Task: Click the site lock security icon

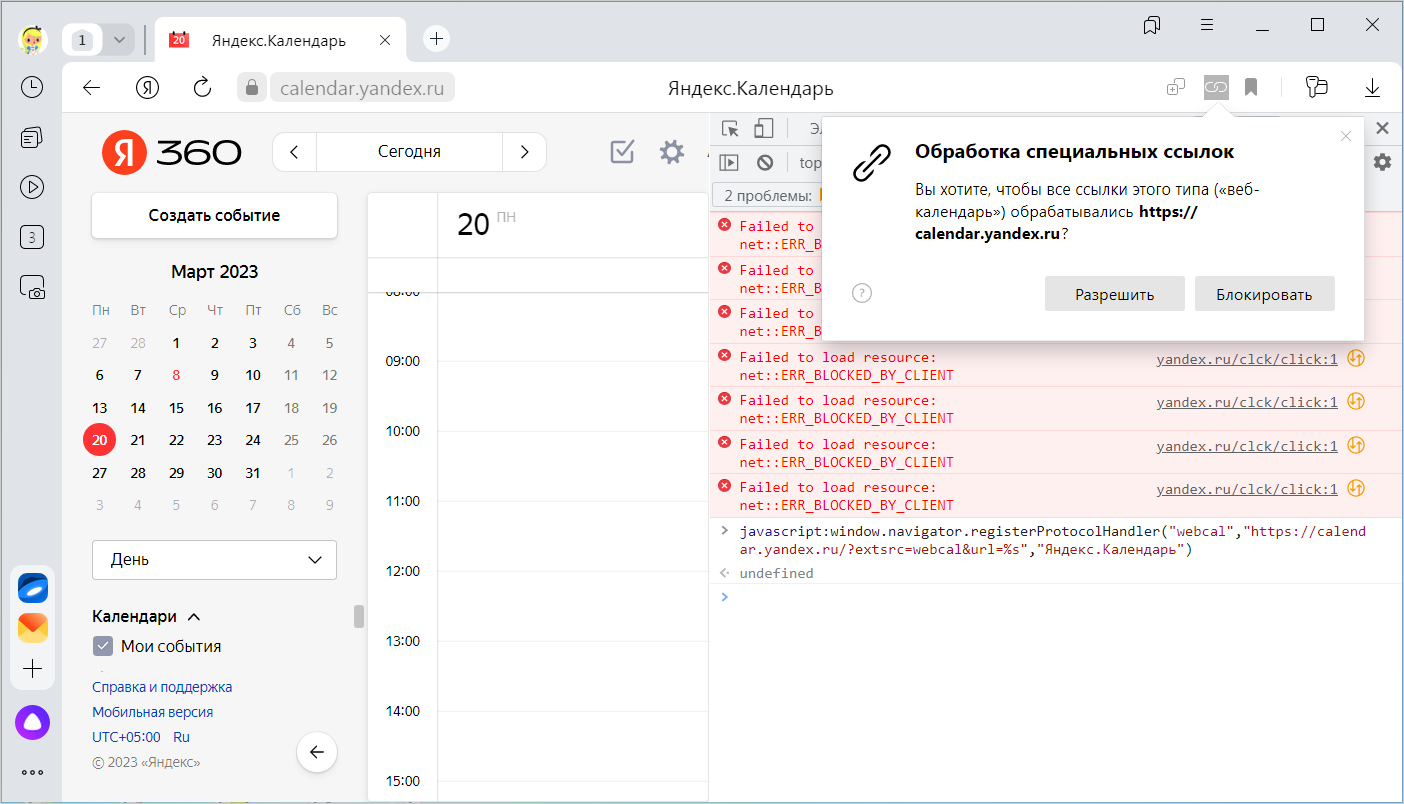Action: pyautogui.click(x=252, y=88)
